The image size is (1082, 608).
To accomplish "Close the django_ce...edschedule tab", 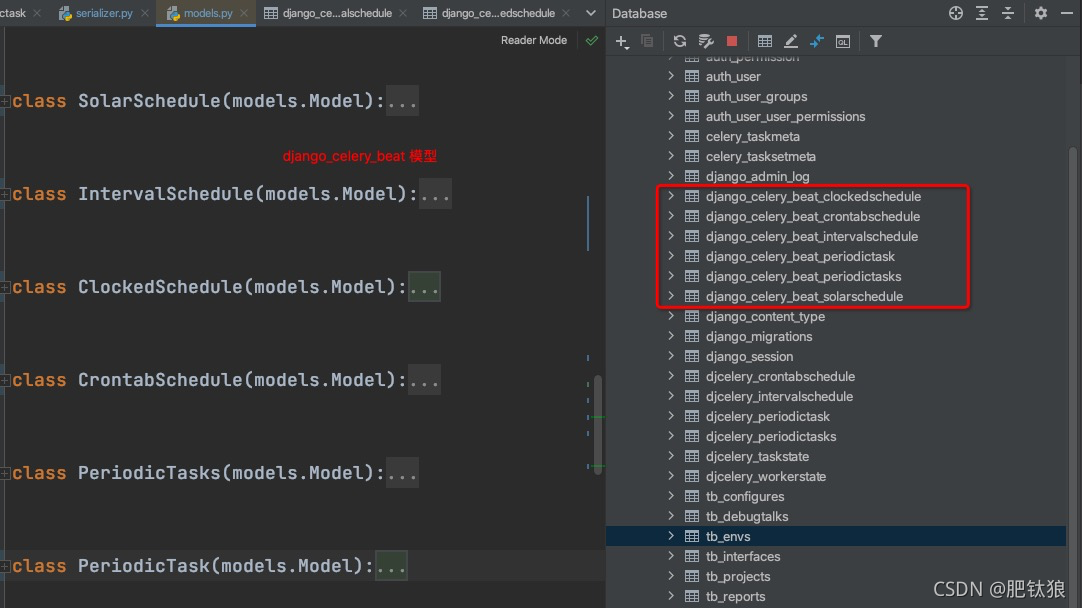I will point(566,13).
